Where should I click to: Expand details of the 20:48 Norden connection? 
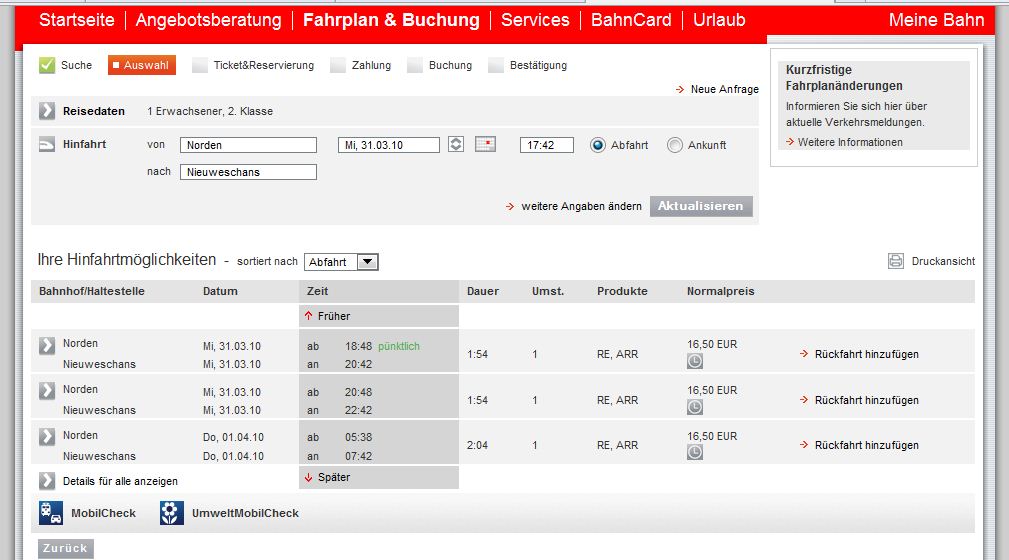click(x=47, y=391)
